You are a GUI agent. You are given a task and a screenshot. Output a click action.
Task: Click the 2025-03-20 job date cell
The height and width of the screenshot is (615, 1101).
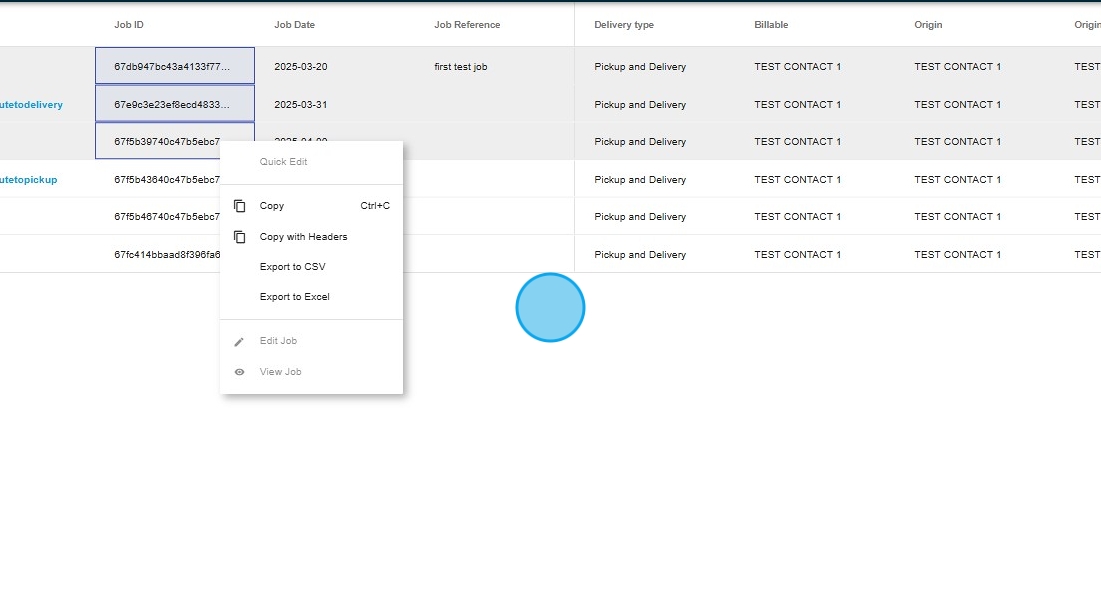coord(300,67)
